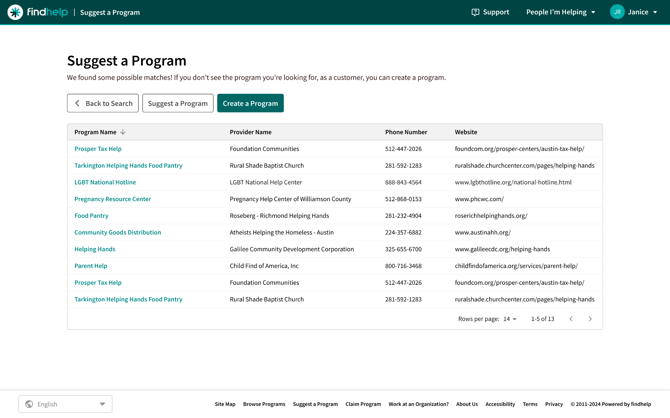Click the Create a Program button
This screenshot has height=418, width=670.
point(250,103)
